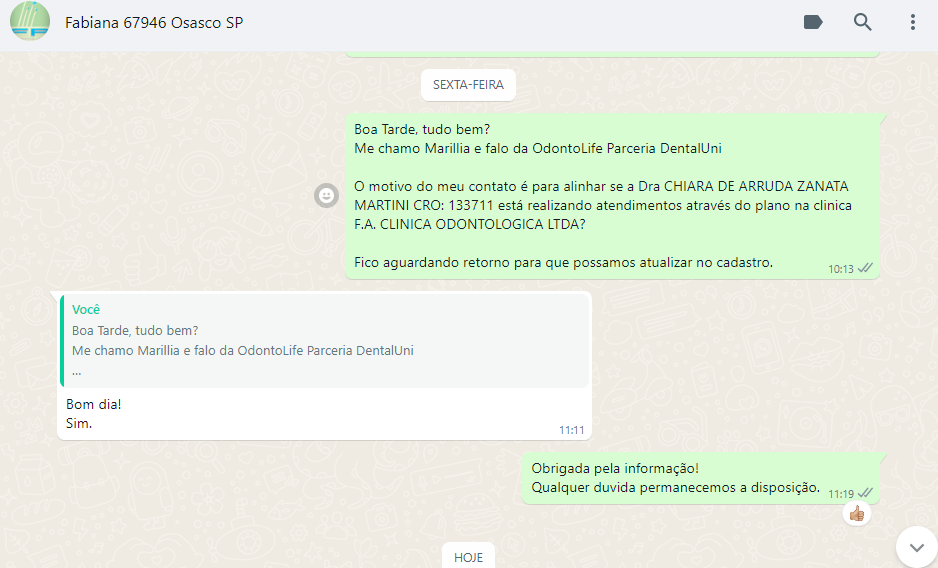938x568 pixels.
Task: Open contact info for Fabiana 67946 Osasco SP
Action: coord(154,22)
